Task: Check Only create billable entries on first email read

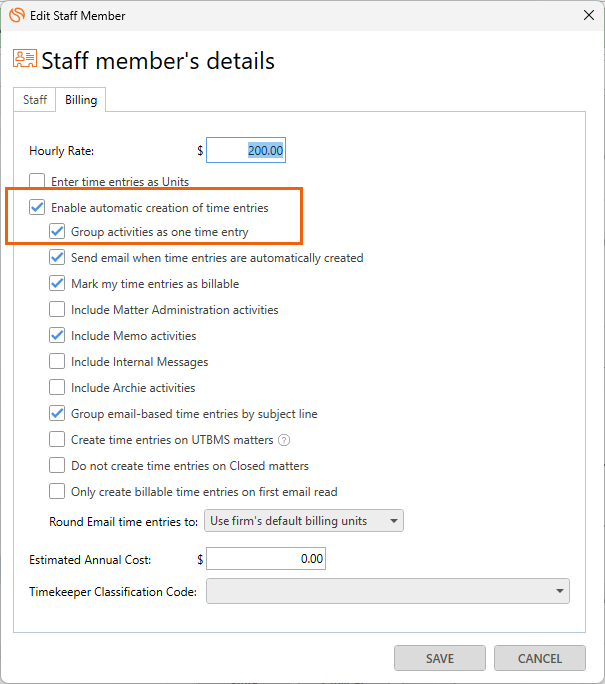Action: coord(57,491)
